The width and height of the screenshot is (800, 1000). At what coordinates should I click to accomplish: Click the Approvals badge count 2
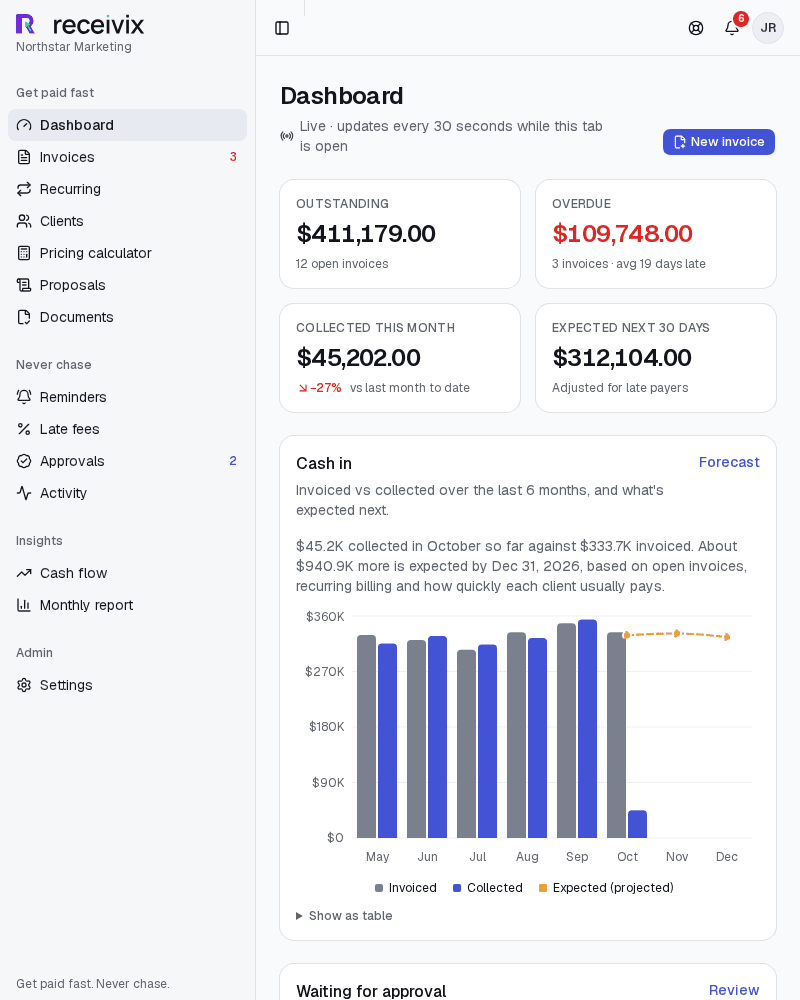pos(233,461)
